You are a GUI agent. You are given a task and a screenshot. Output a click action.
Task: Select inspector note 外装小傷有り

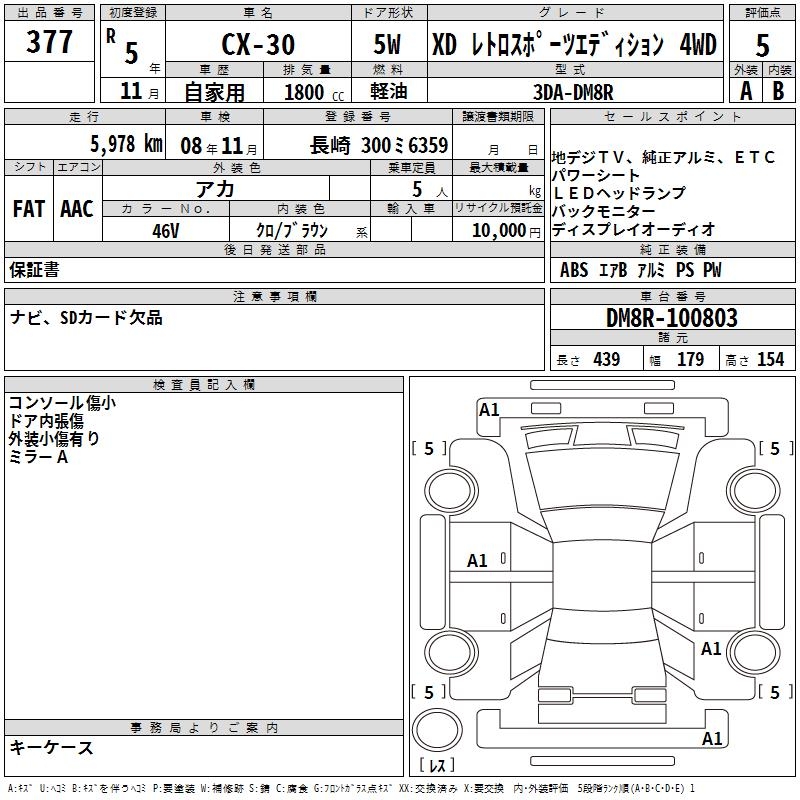tap(54, 439)
